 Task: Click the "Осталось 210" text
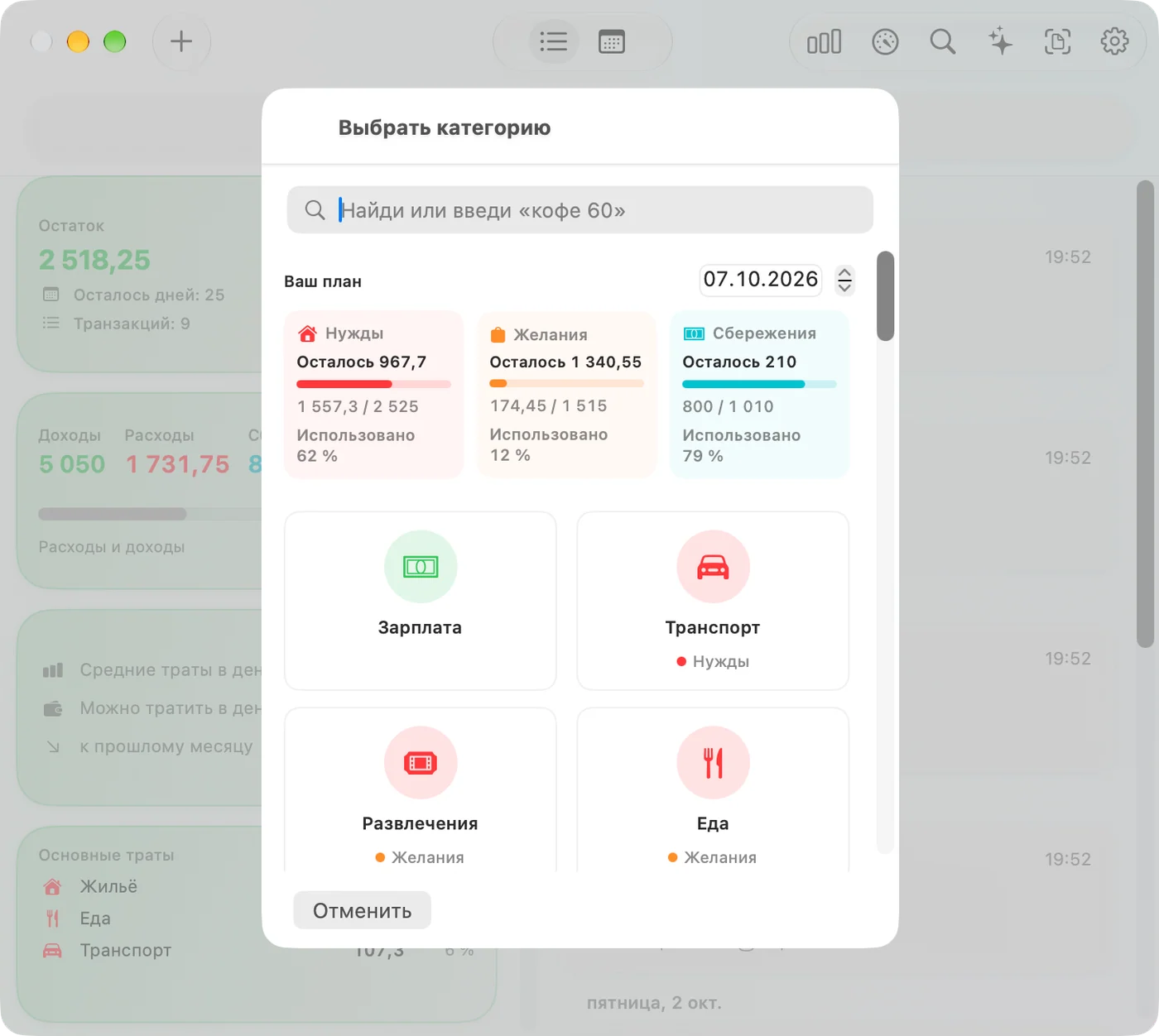tap(739, 362)
